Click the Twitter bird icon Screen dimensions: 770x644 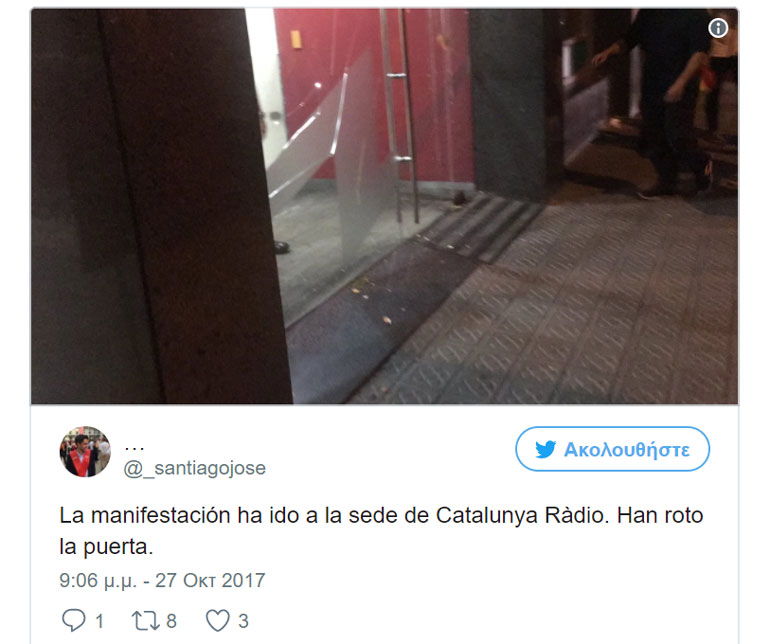pyautogui.click(x=545, y=449)
